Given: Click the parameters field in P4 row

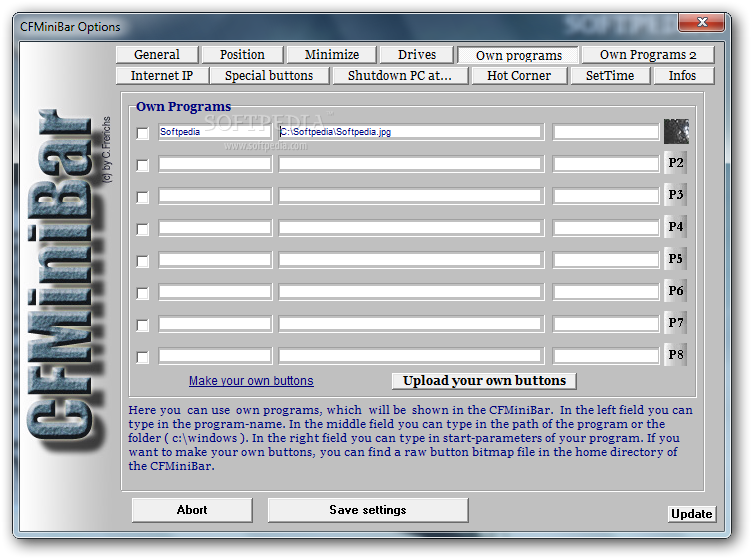Looking at the screenshot, I should pos(606,228).
